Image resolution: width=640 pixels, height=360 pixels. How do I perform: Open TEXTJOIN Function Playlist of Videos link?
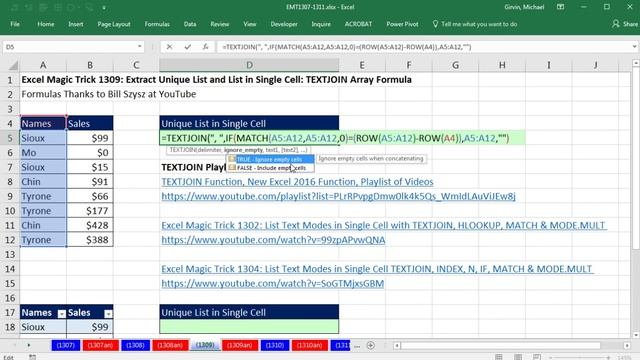click(x=297, y=182)
